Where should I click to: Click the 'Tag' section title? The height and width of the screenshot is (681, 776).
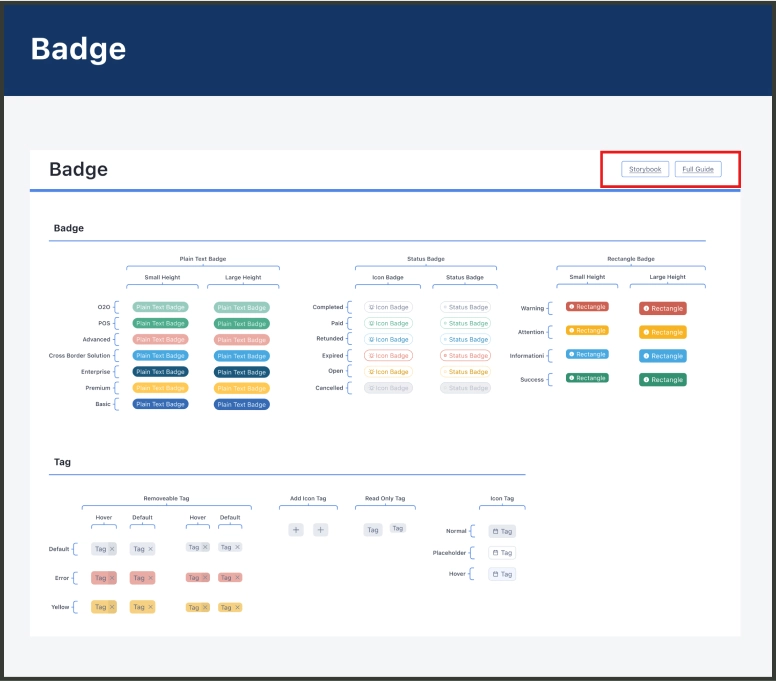click(62, 462)
